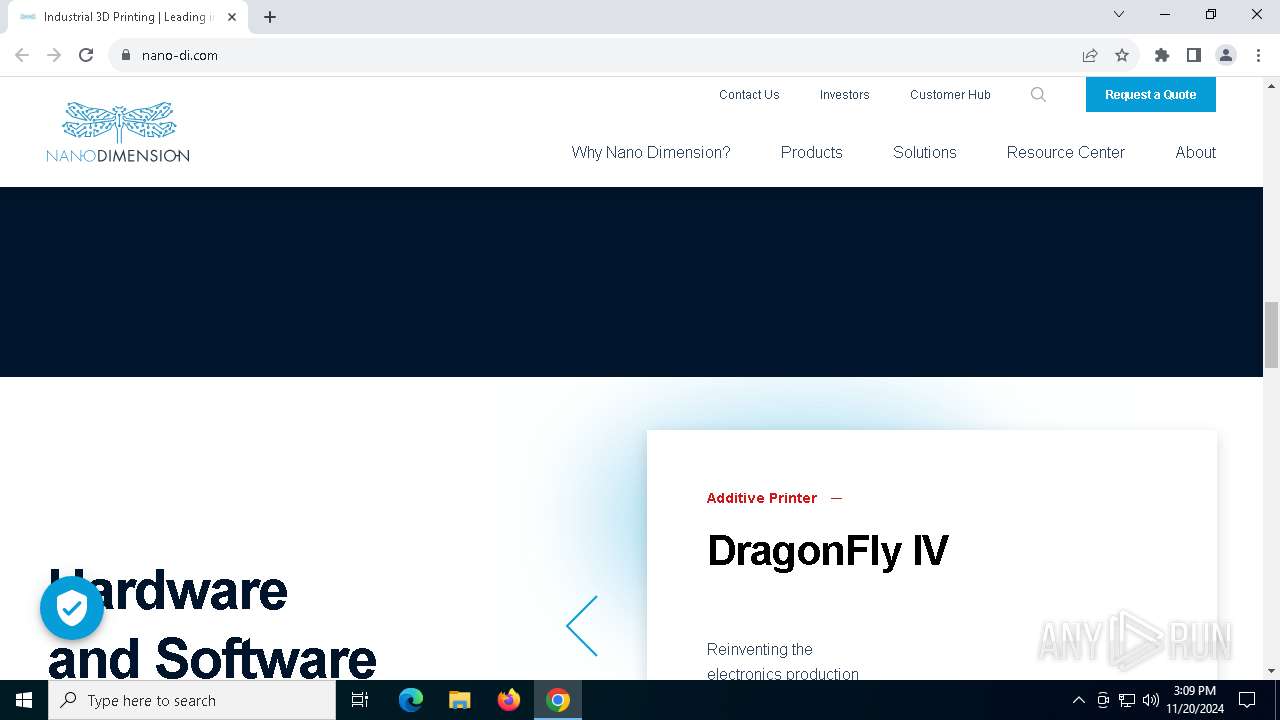Click the Contact Us link
Screen dimensions: 1280x720
749,95
